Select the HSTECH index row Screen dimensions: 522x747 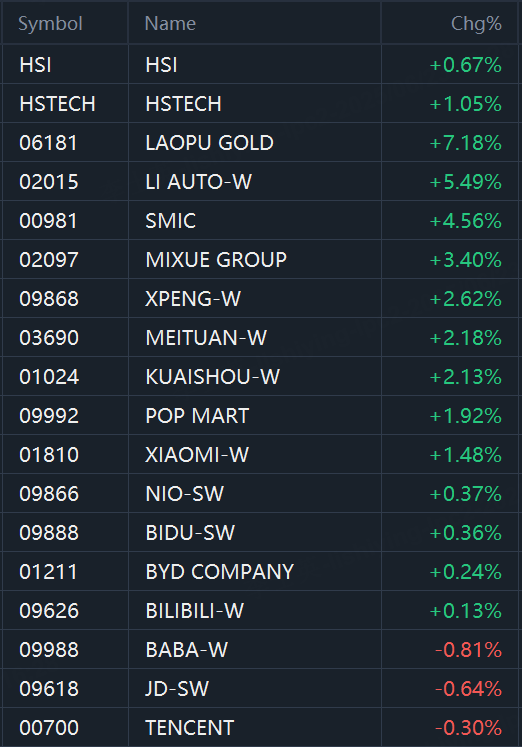[260, 104]
